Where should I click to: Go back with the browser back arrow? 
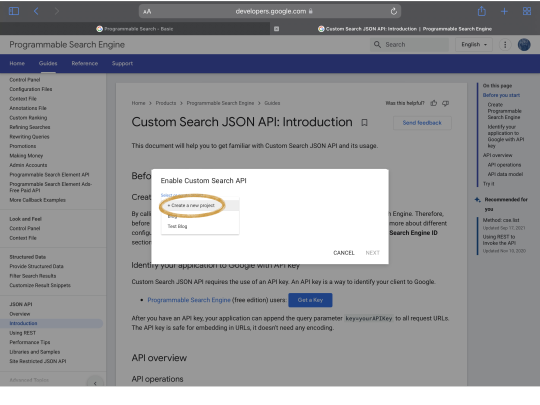[36, 11]
